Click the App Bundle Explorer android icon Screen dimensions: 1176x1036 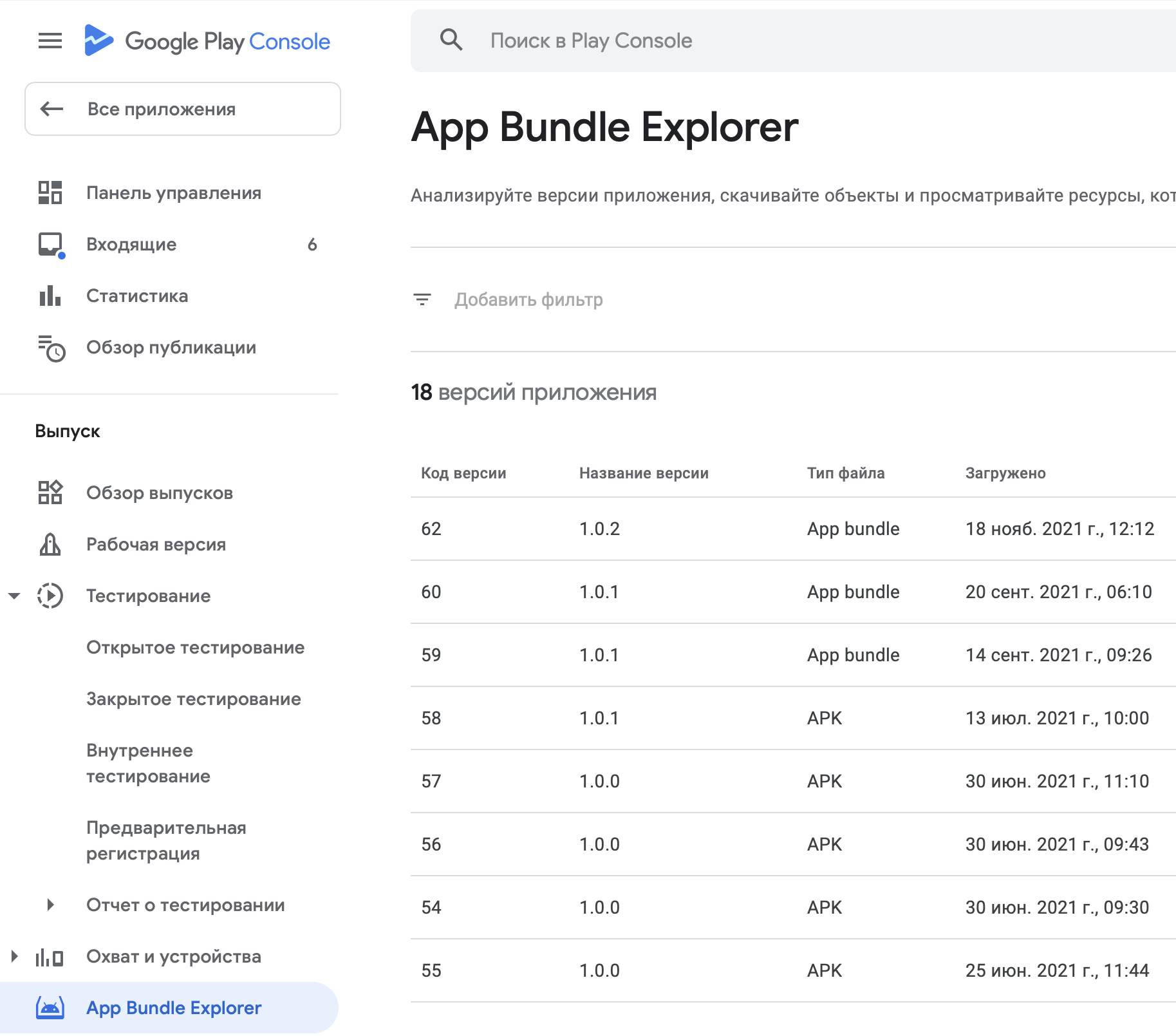[50, 1008]
